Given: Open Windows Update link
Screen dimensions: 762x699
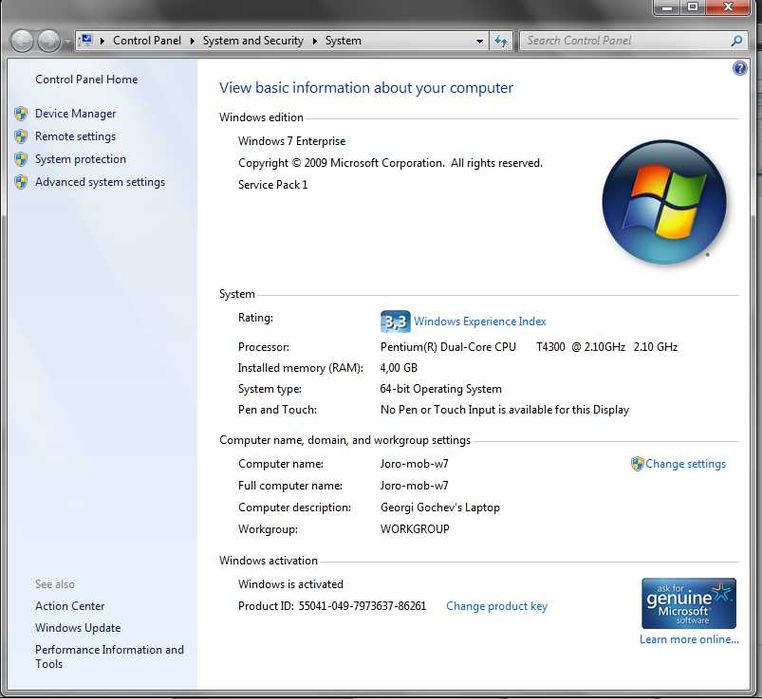Looking at the screenshot, I should pos(78,628).
